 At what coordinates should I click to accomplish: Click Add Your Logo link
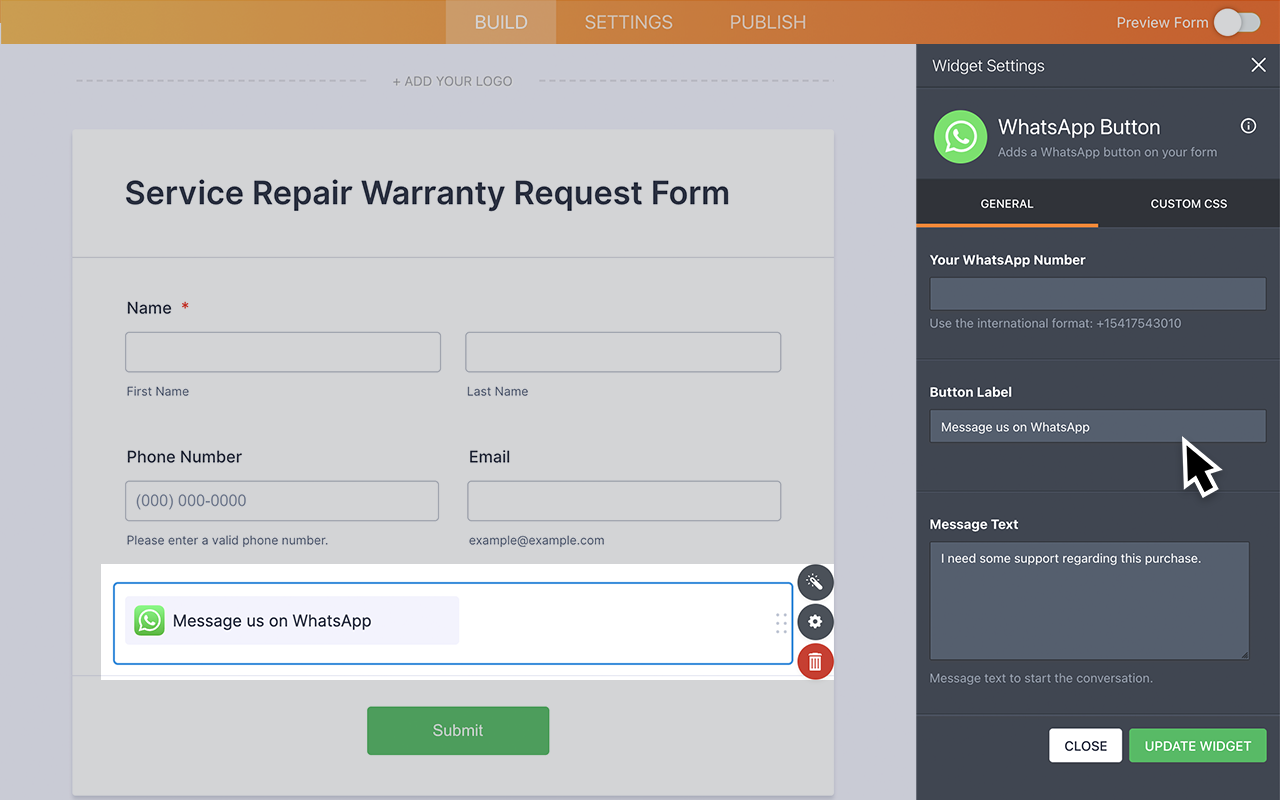point(452,81)
